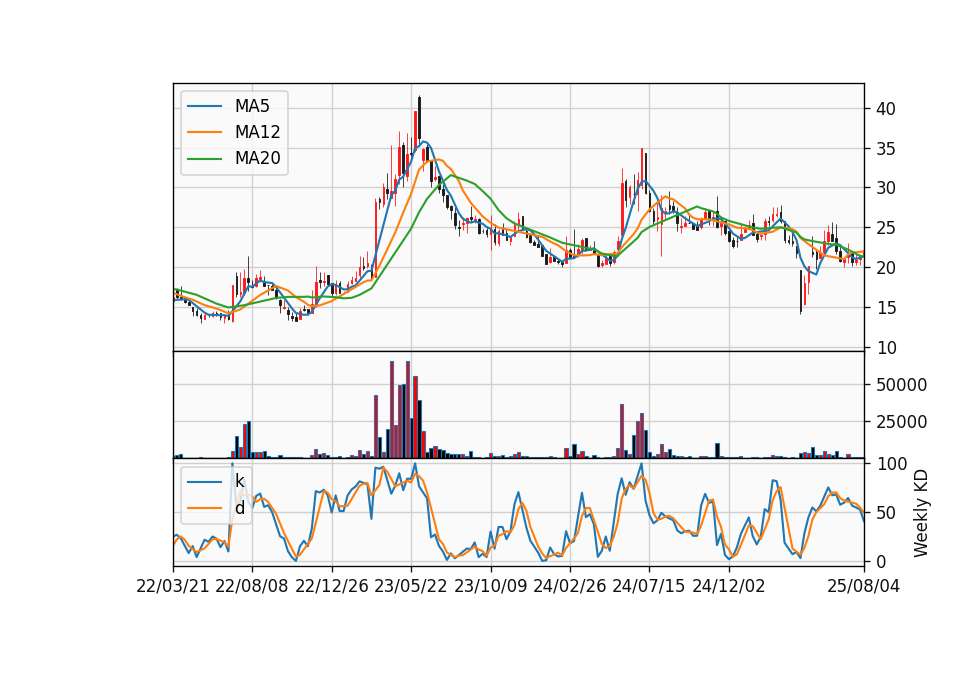
Task: Click the date label 23/05/22
Action: pos(411,586)
